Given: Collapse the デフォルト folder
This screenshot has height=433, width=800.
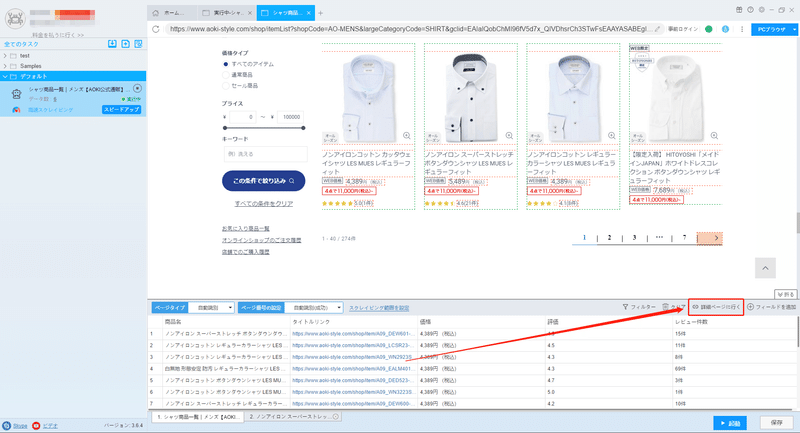Looking at the screenshot, I should tap(5, 77).
